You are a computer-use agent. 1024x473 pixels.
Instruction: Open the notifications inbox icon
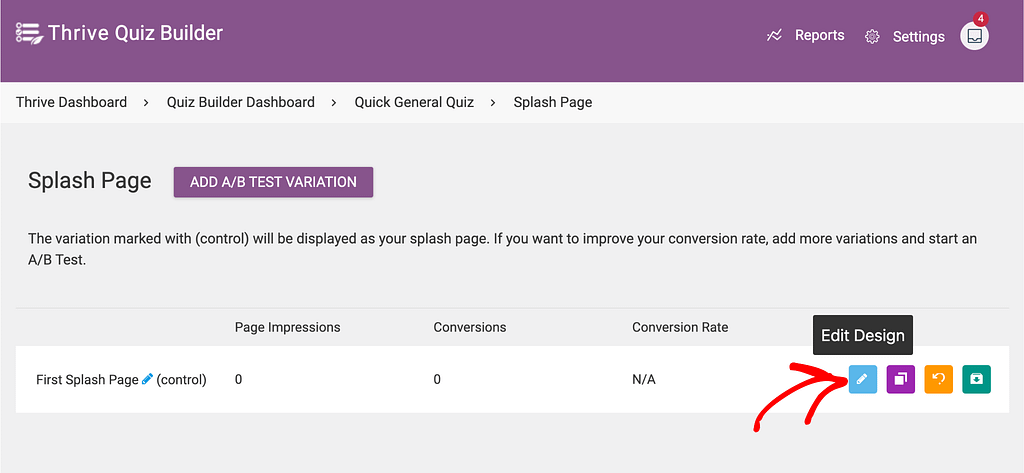pos(974,36)
